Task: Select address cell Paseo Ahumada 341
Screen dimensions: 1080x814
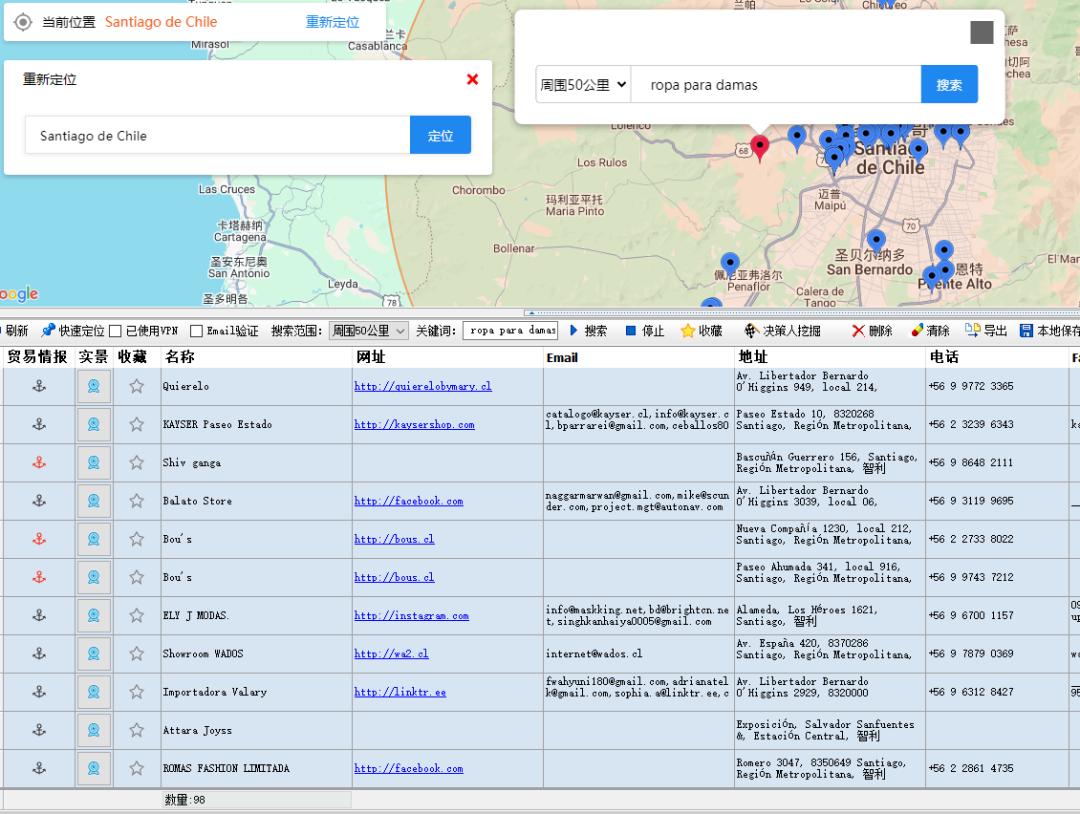Action: pos(830,577)
